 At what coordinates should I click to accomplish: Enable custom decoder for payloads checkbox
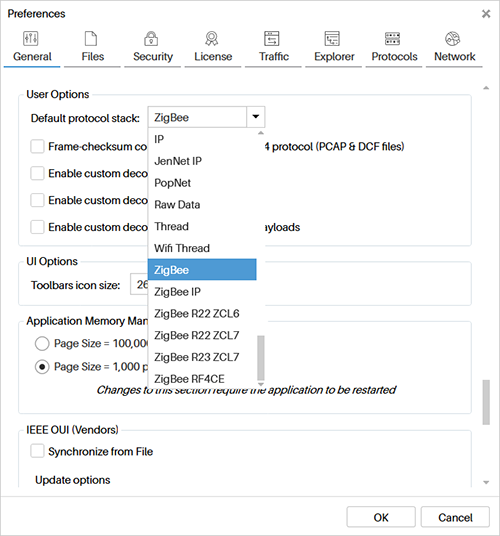(37, 227)
